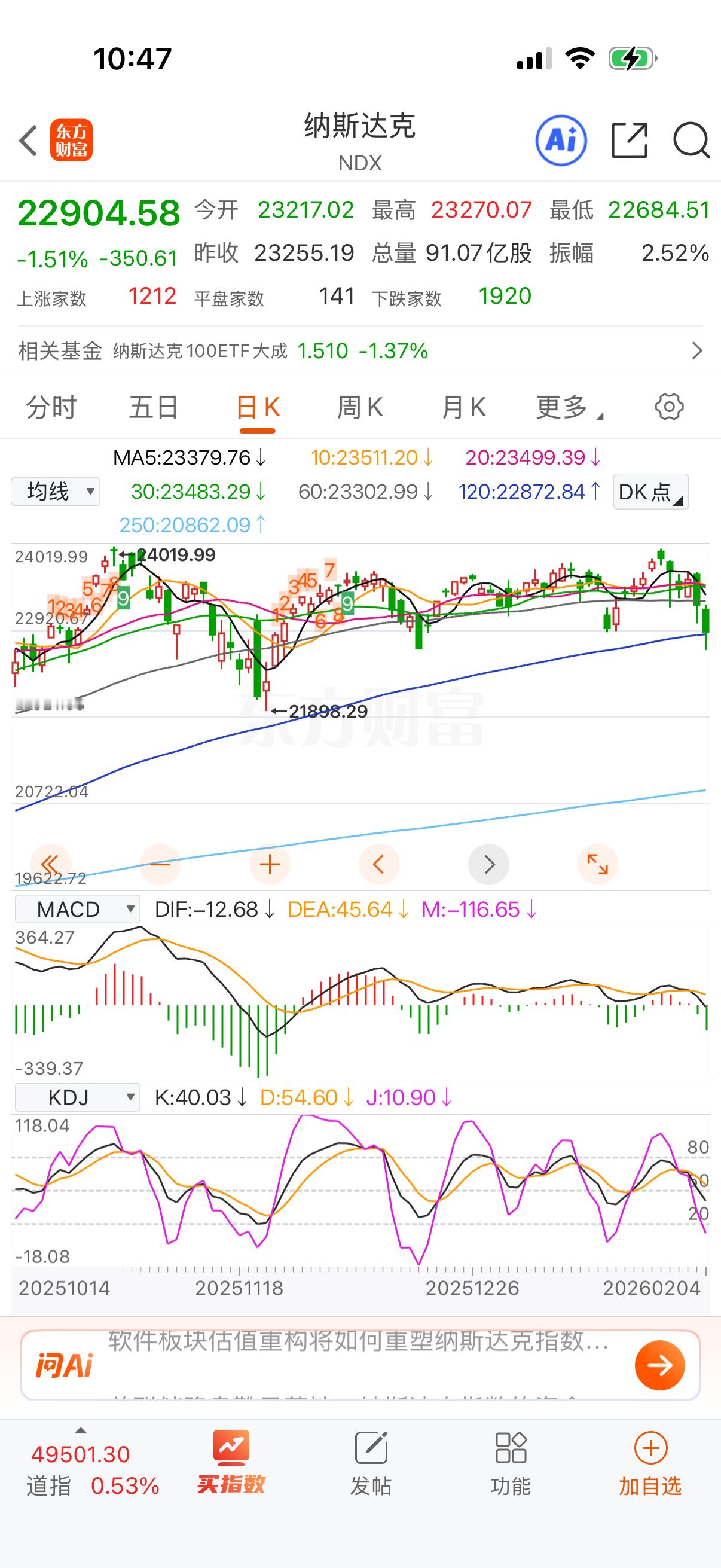The height and width of the screenshot is (1568, 721).
Task: Open 纳斯达克100ETF大成 fund link
Action: [271, 350]
